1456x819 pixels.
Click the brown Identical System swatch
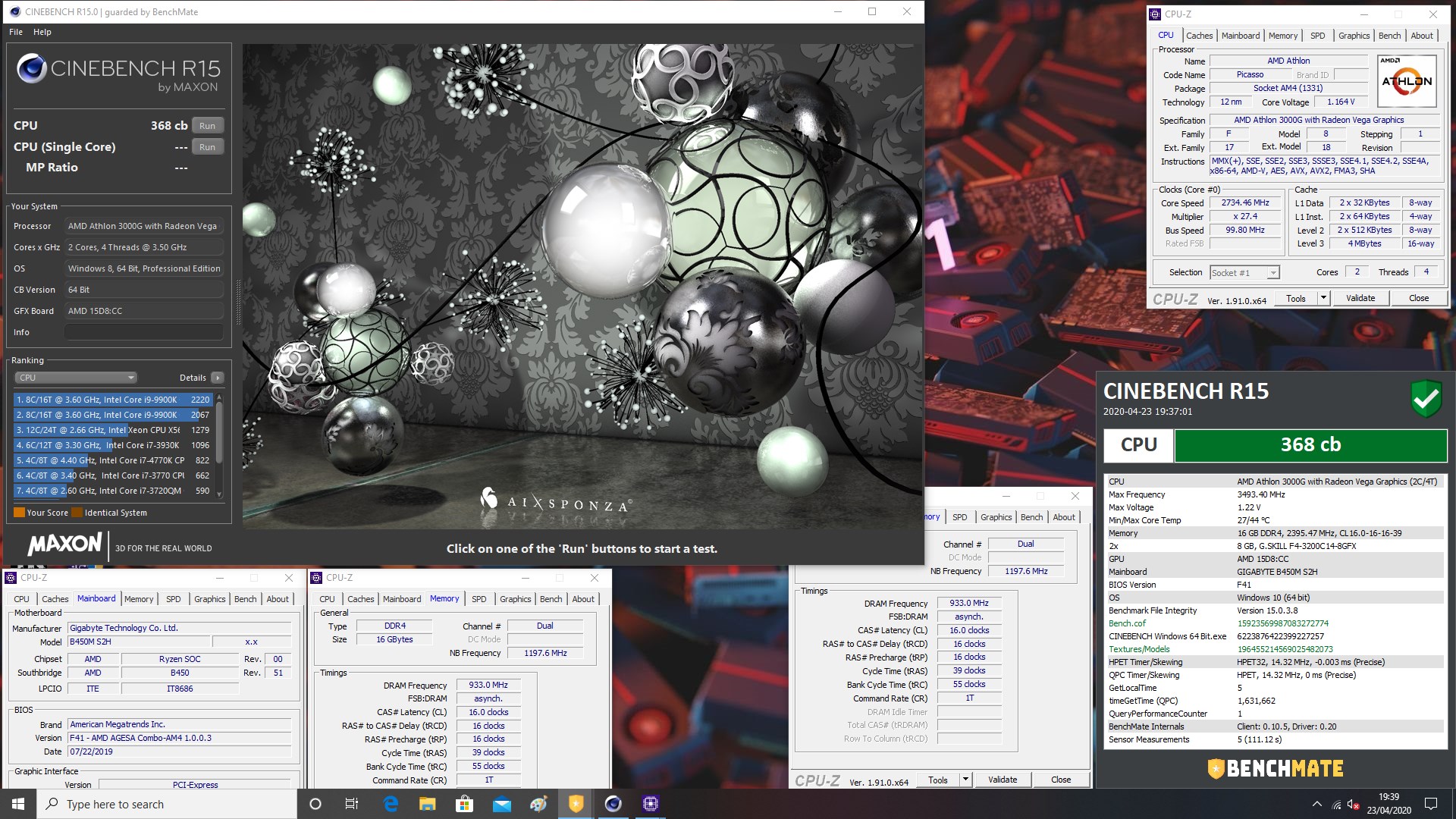(x=77, y=513)
